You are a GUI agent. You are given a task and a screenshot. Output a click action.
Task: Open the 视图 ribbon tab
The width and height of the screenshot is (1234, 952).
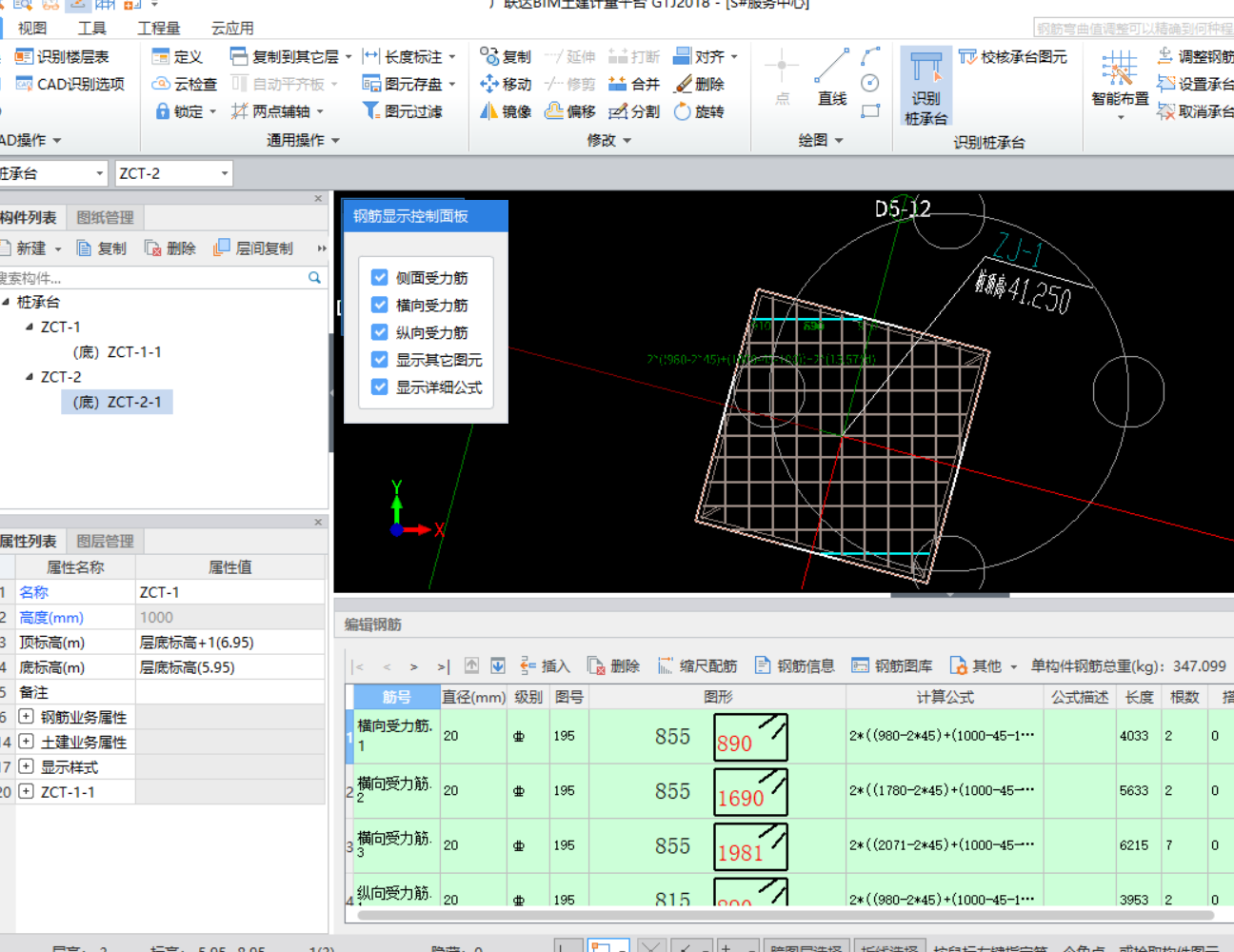coord(32,28)
